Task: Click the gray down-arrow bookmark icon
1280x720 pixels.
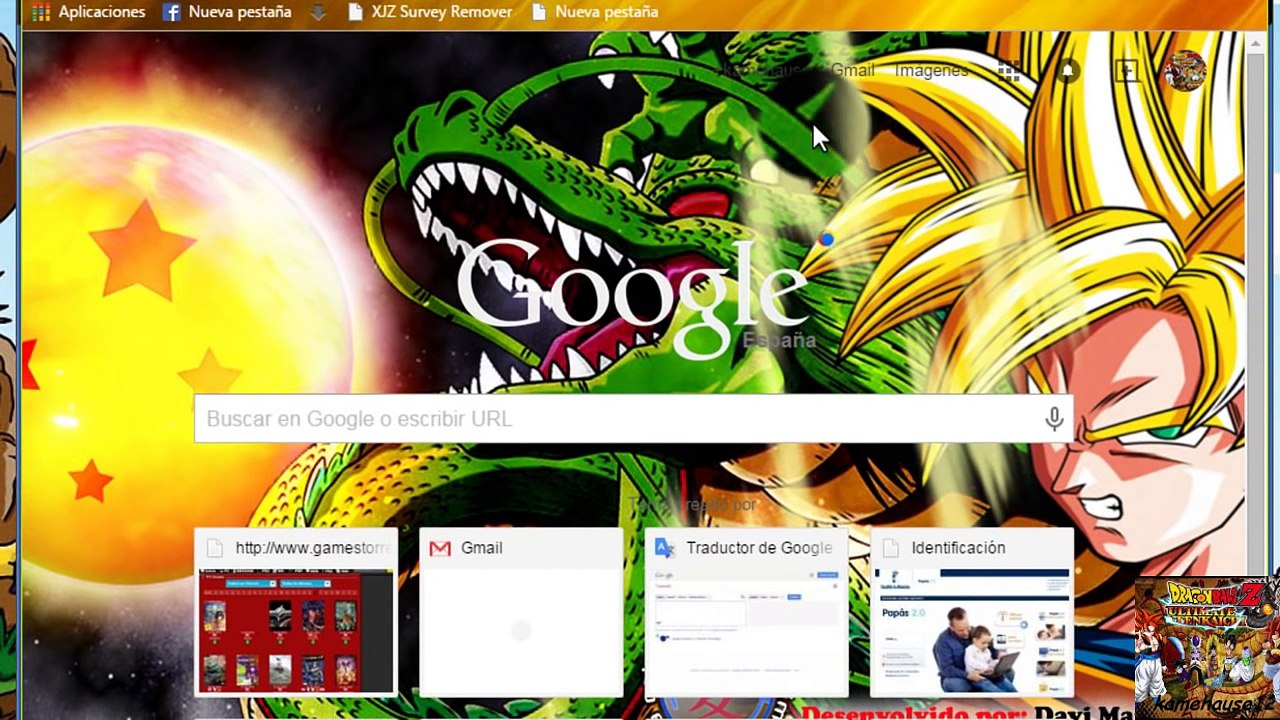Action: pyautogui.click(x=319, y=12)
